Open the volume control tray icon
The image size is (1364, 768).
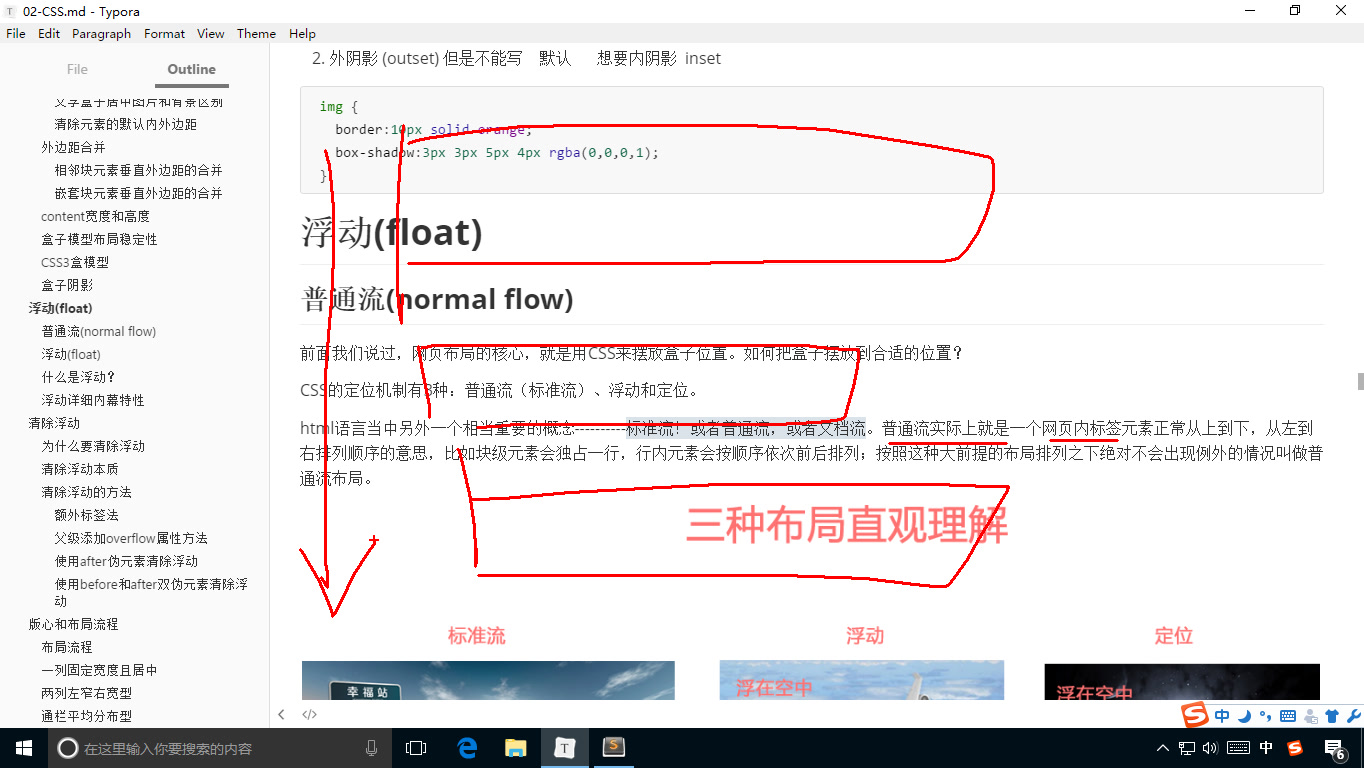coord(1210,748)
